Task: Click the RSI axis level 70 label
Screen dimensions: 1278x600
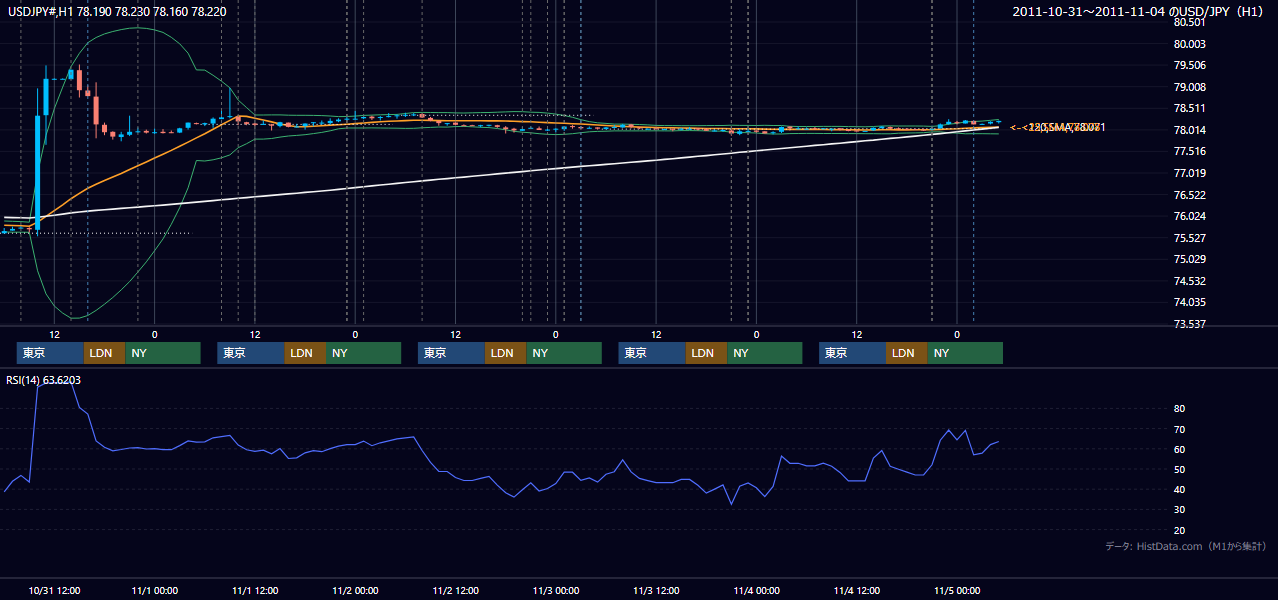Action: [x=1180, y=429]
